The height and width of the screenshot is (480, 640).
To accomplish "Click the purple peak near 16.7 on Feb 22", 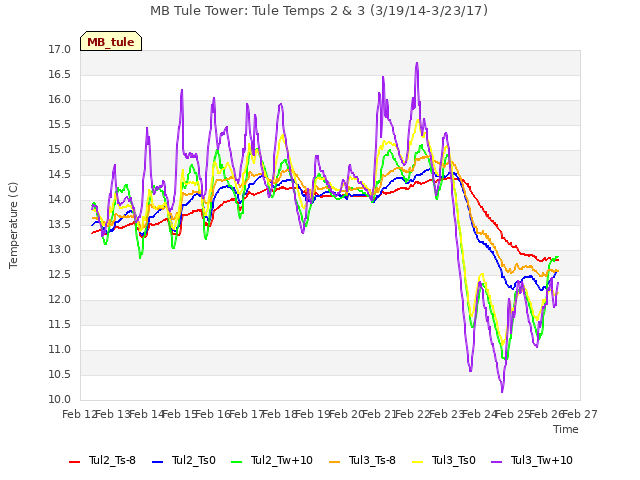I will [417, 63].
